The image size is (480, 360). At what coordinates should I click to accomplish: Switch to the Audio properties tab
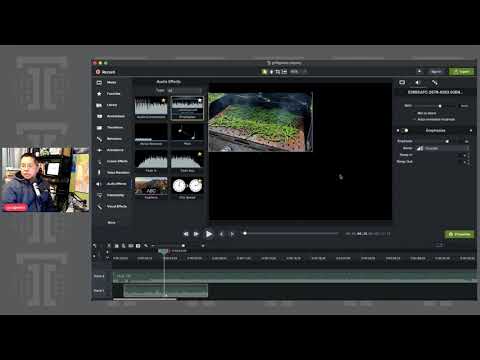(418, 82)
